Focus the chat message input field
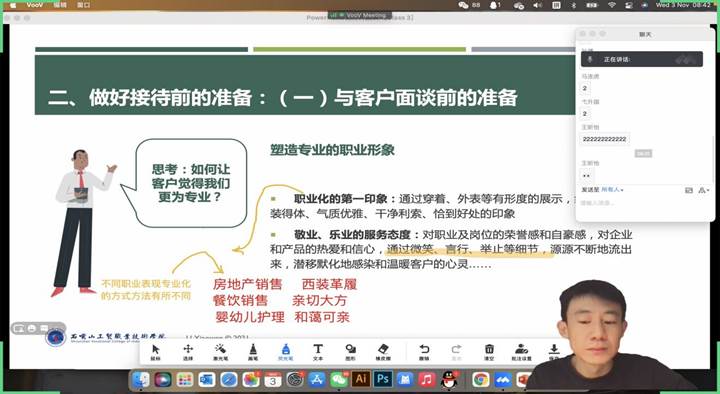This screenshot has width=720, height=394. tap(643, 203)
